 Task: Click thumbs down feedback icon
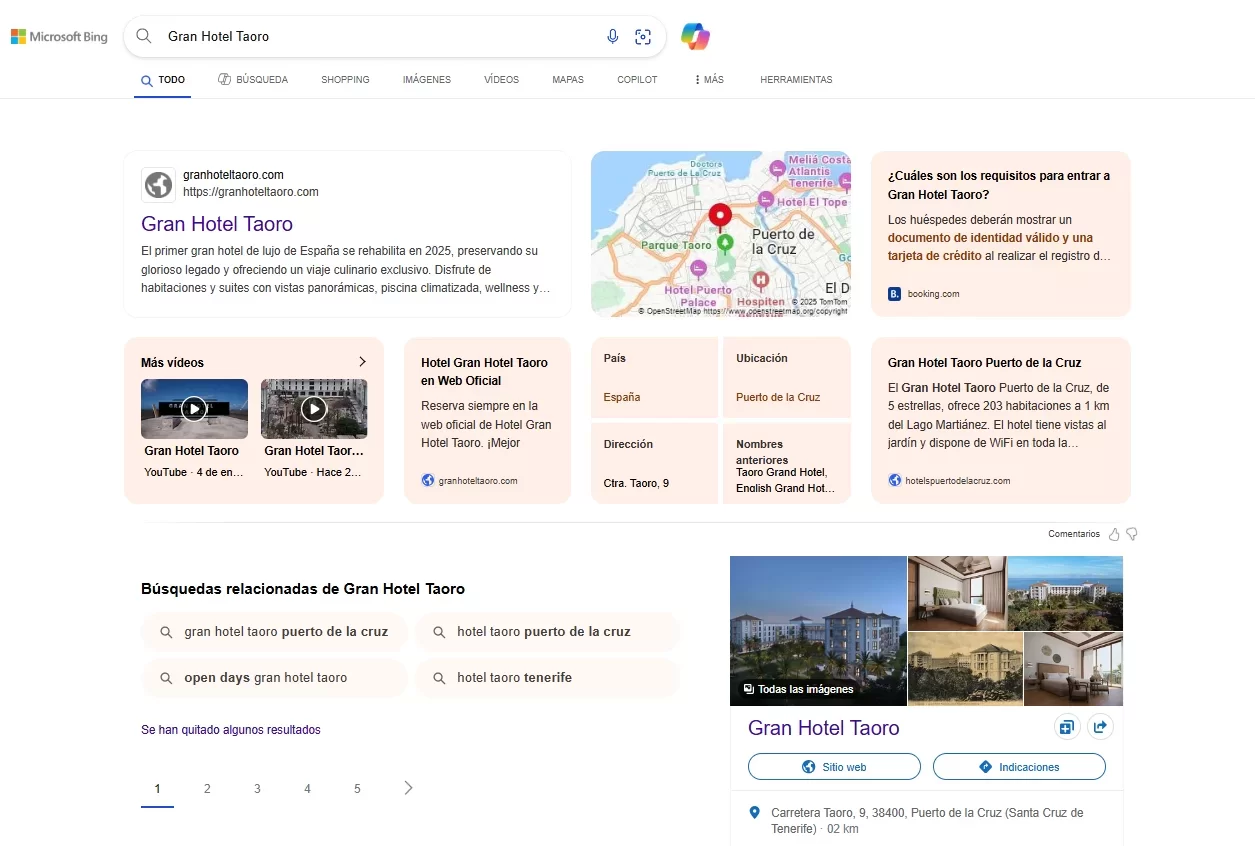tap(1132, 534)
